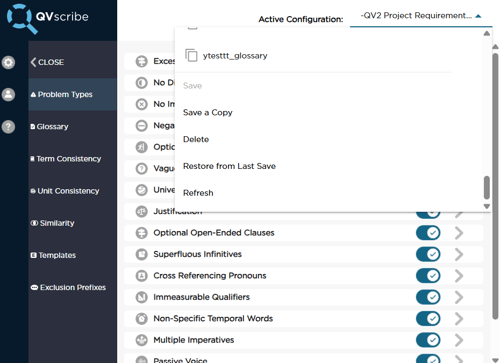Screen dimensions: 500x363
Task: Click the greyed Save option
Action: click(x=192, y=86)
